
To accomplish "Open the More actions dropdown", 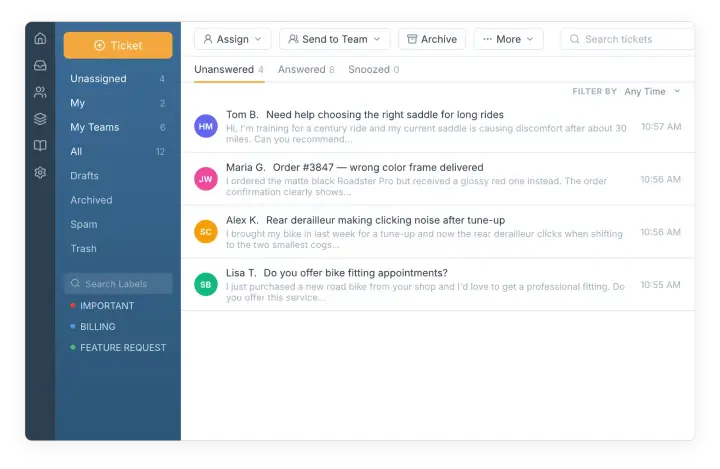I will pyautogui.click(x=508, y=40).
